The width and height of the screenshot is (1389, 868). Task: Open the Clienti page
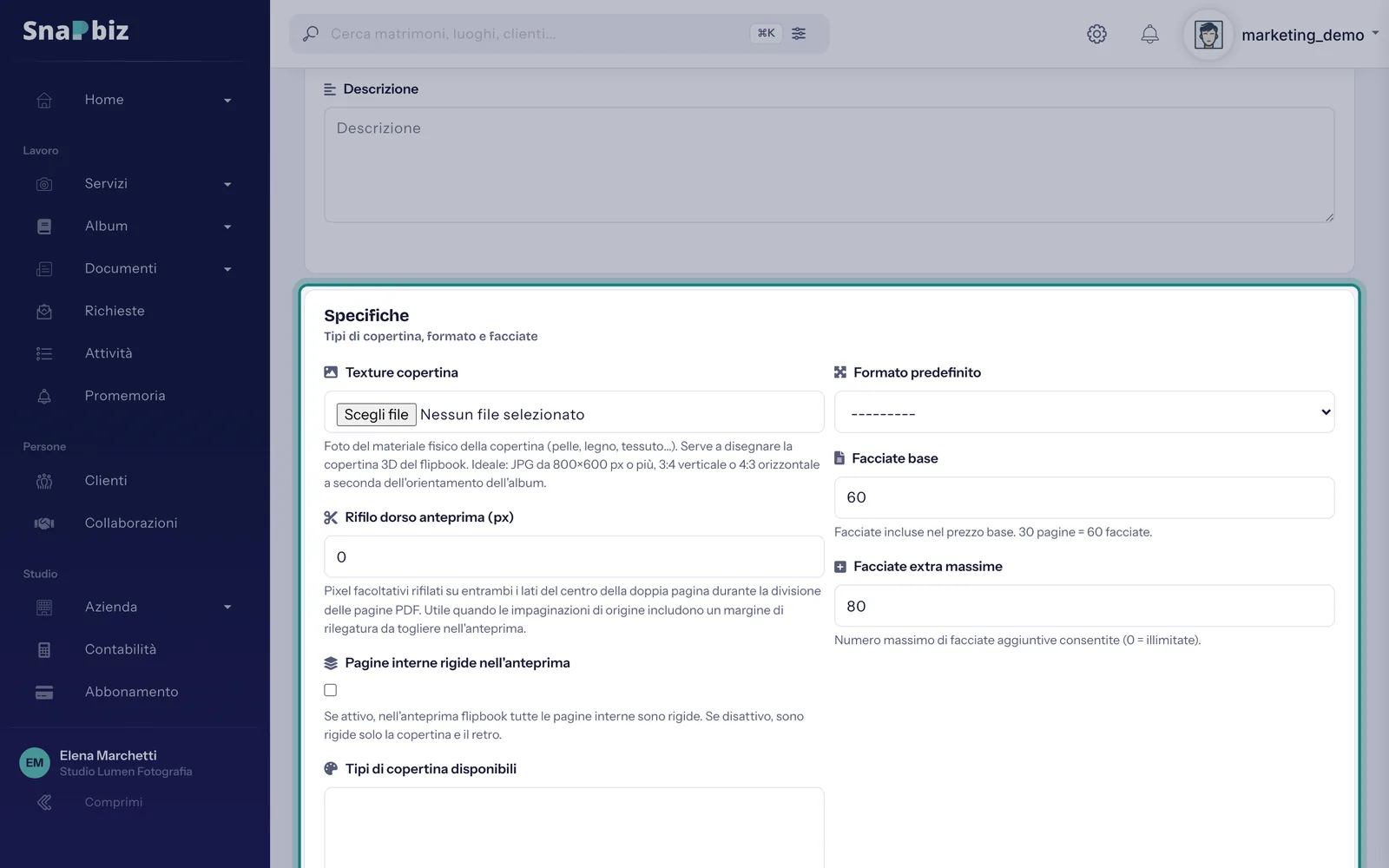(x=106, y=480)
